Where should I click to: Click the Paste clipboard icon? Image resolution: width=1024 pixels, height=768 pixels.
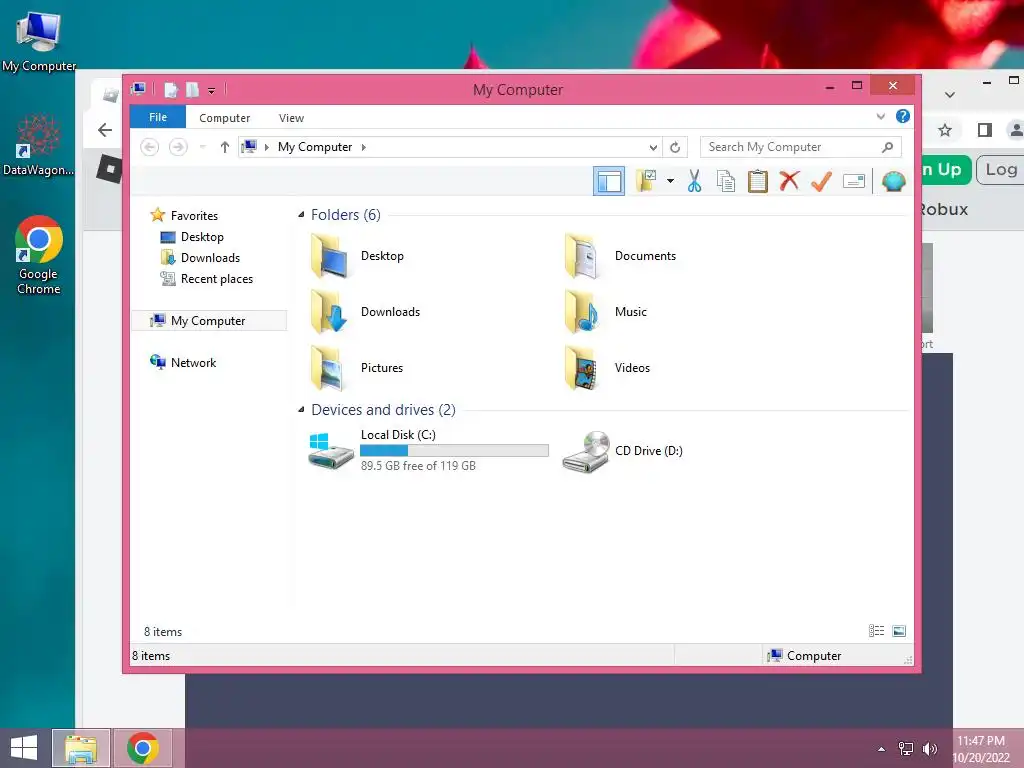(758, 181)
